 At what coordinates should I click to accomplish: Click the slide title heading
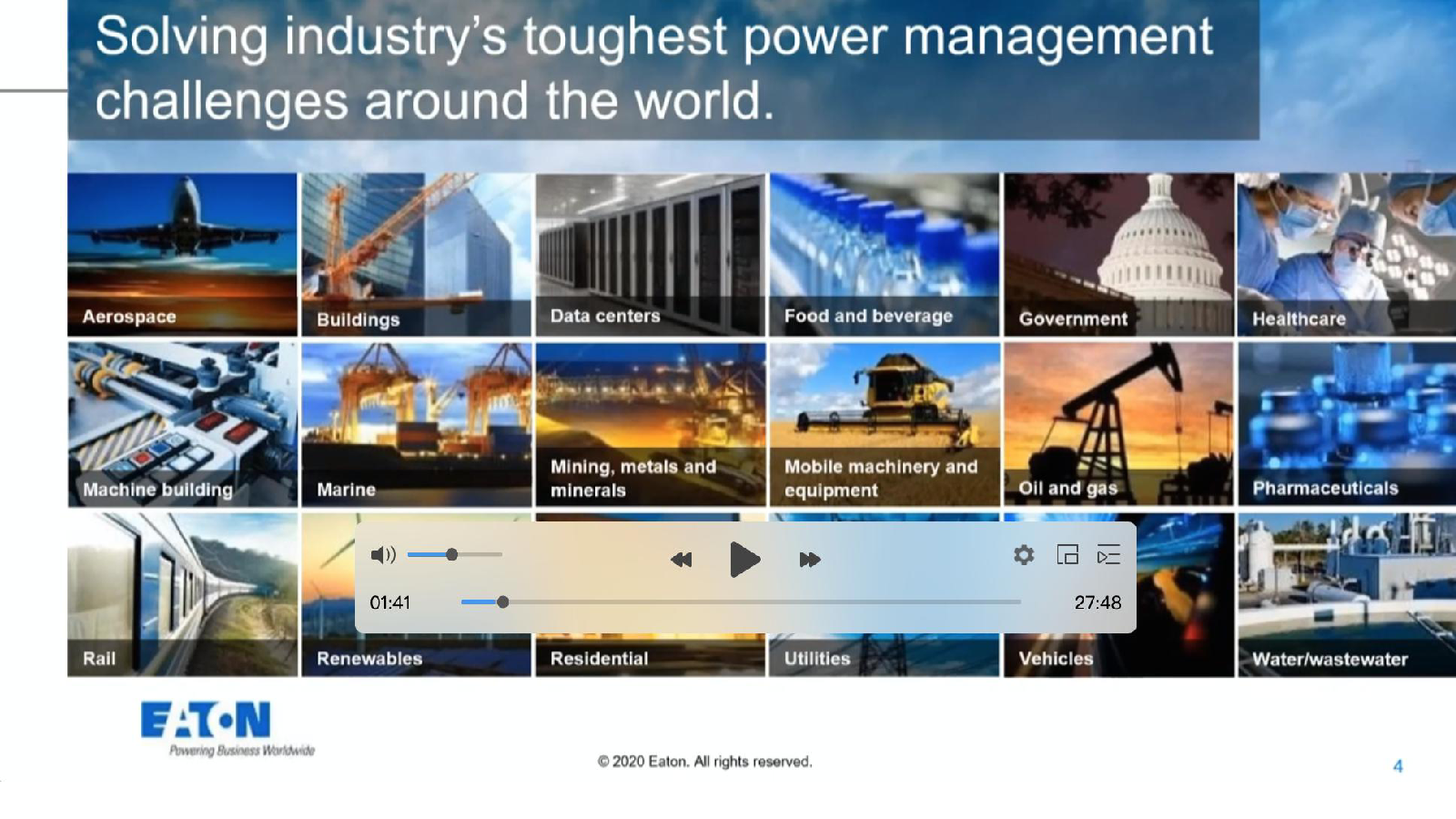[x=653, y=68]
